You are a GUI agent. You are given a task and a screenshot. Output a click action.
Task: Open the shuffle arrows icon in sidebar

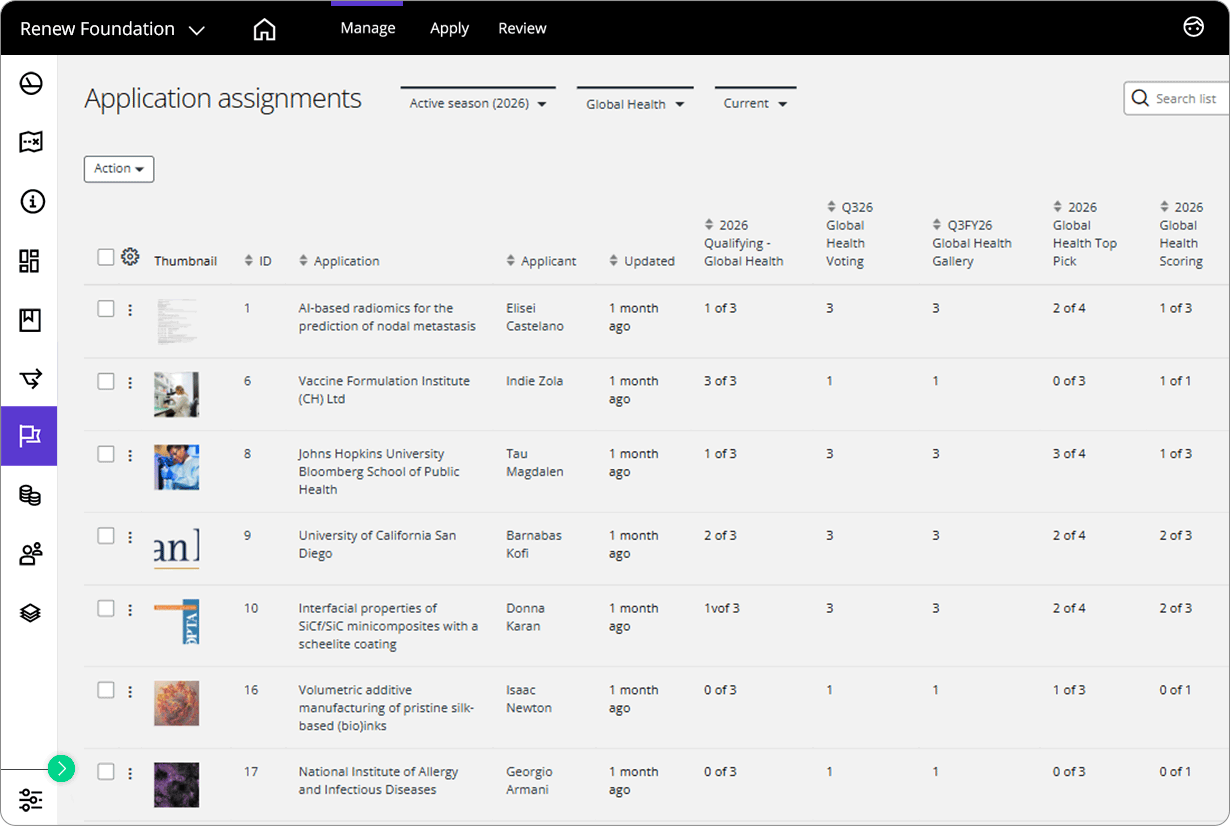point(30,378)
